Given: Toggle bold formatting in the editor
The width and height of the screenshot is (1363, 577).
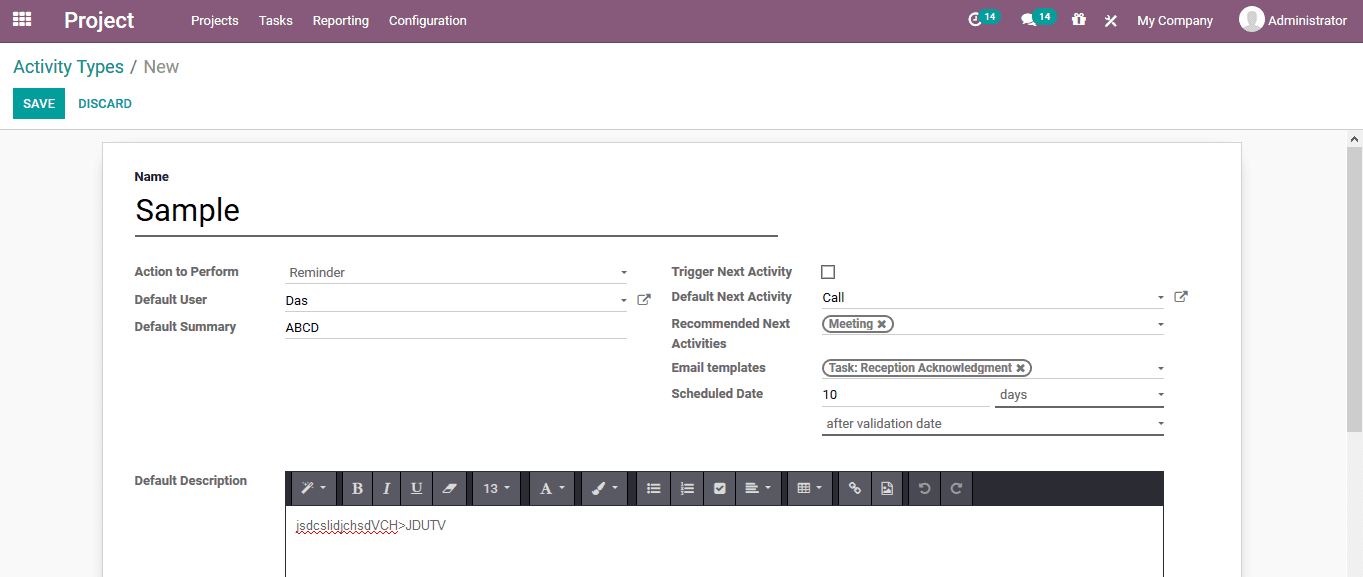Looking at the screenshot, I should (x=357, y=488).
